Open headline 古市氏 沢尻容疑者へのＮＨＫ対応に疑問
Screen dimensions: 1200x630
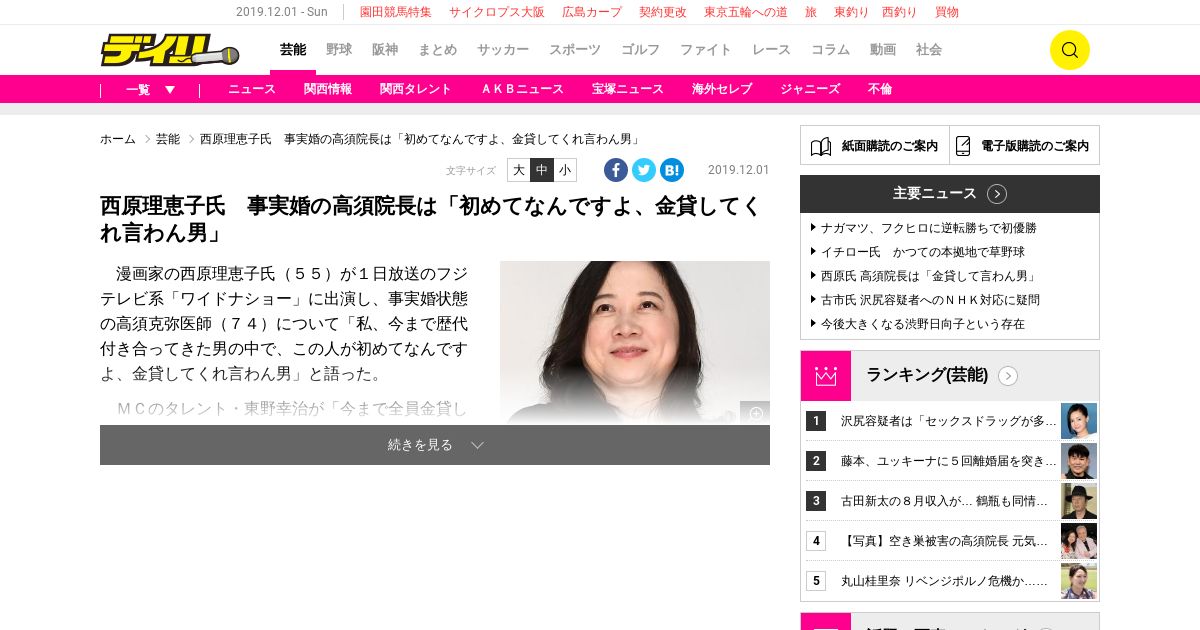tap(930, 300)
